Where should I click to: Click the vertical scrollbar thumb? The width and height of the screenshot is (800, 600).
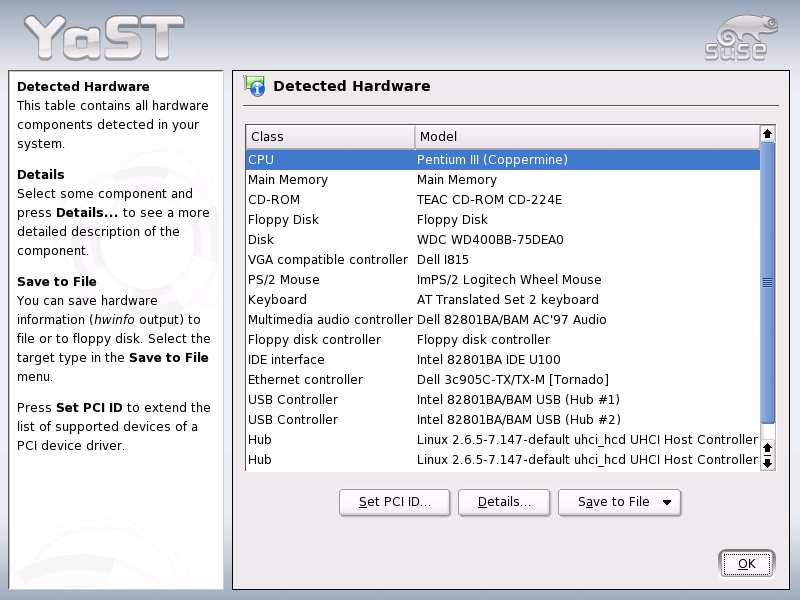pos(767,283)
